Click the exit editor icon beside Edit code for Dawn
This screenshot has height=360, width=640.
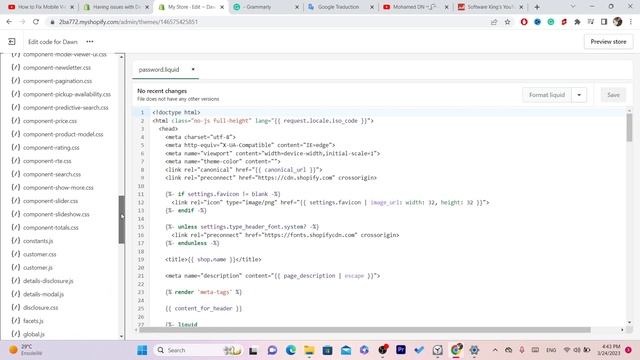pos(12,42)
